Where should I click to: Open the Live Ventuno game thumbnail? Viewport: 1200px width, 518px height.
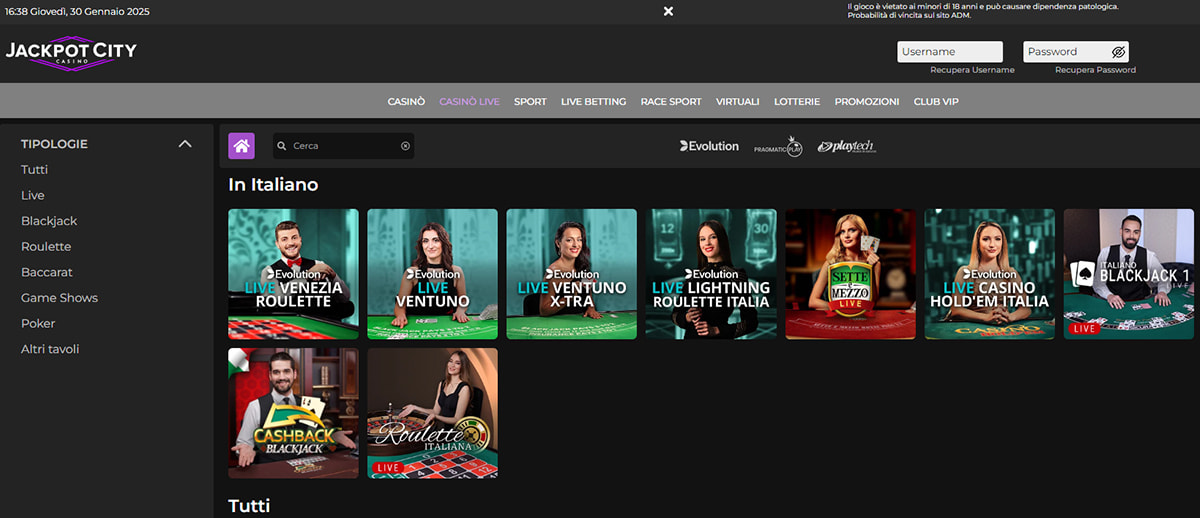point(432,274)
